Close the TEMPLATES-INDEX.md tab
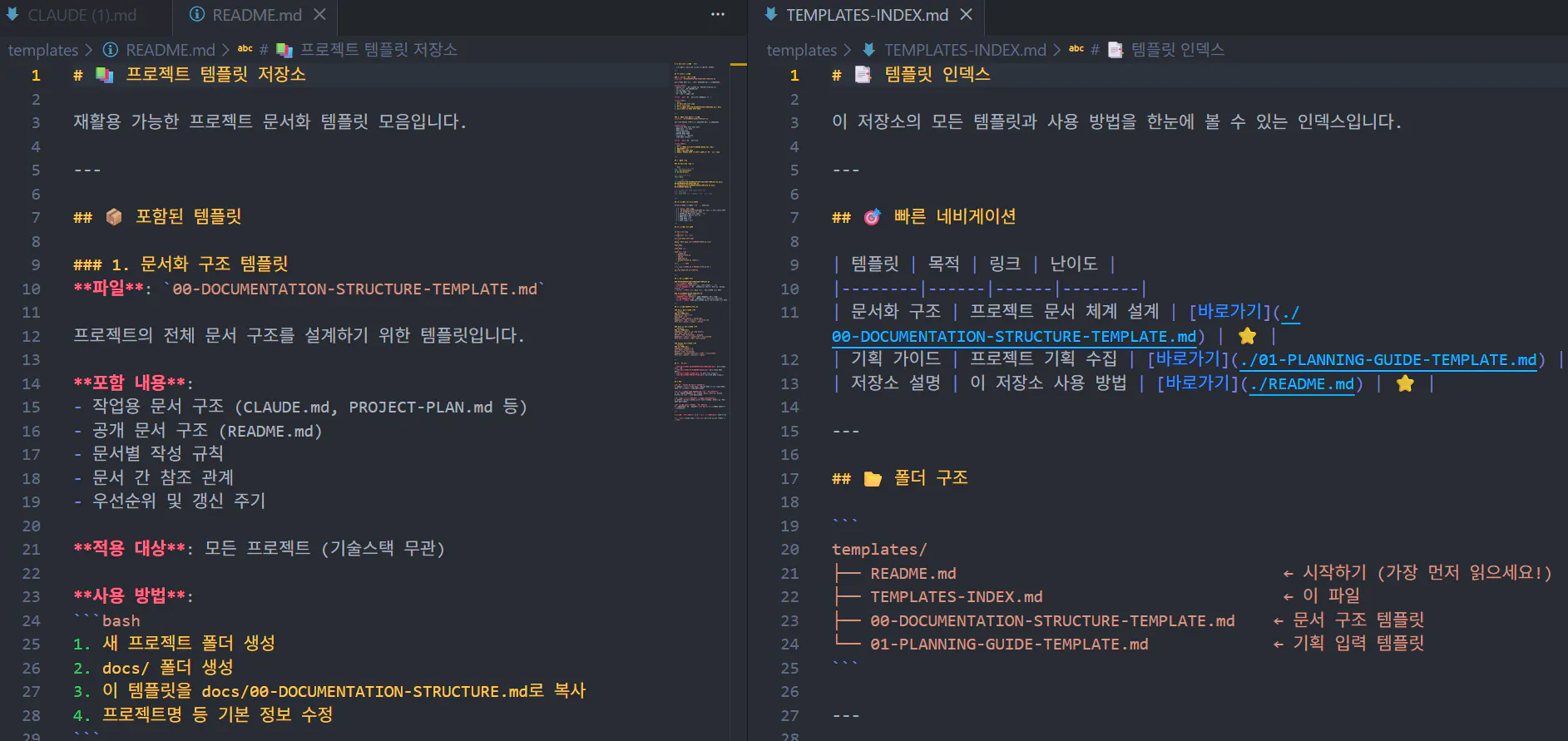This screenshot has width=1568, height=741. coord(966,15)
